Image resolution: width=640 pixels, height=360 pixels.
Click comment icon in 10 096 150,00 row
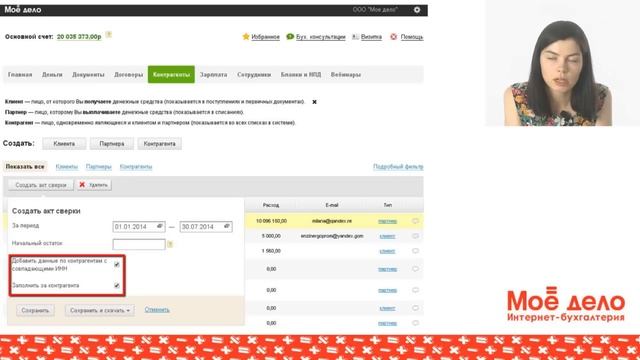click(x=415, y=221)
